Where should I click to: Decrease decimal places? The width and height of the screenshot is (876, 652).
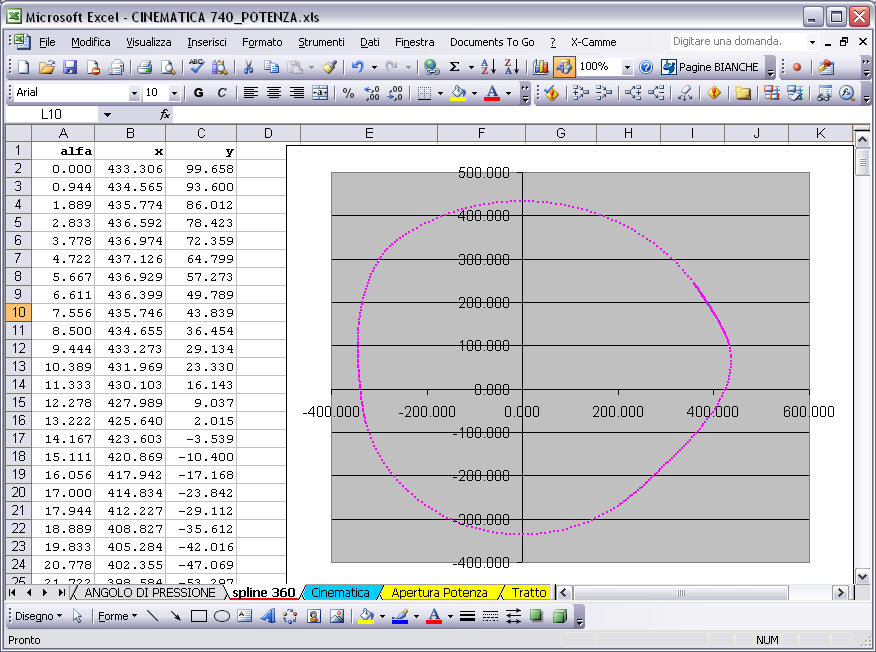point(395,93)
